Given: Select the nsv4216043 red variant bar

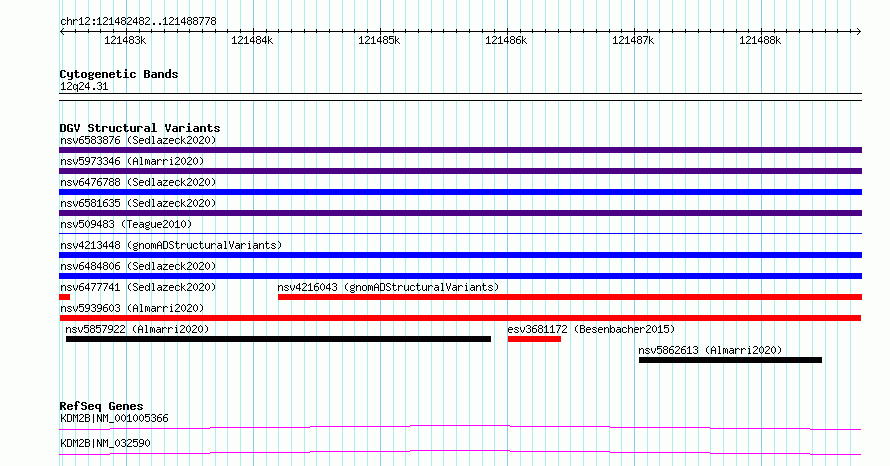Looking at the screenshot, I should [x=570, y=297].
